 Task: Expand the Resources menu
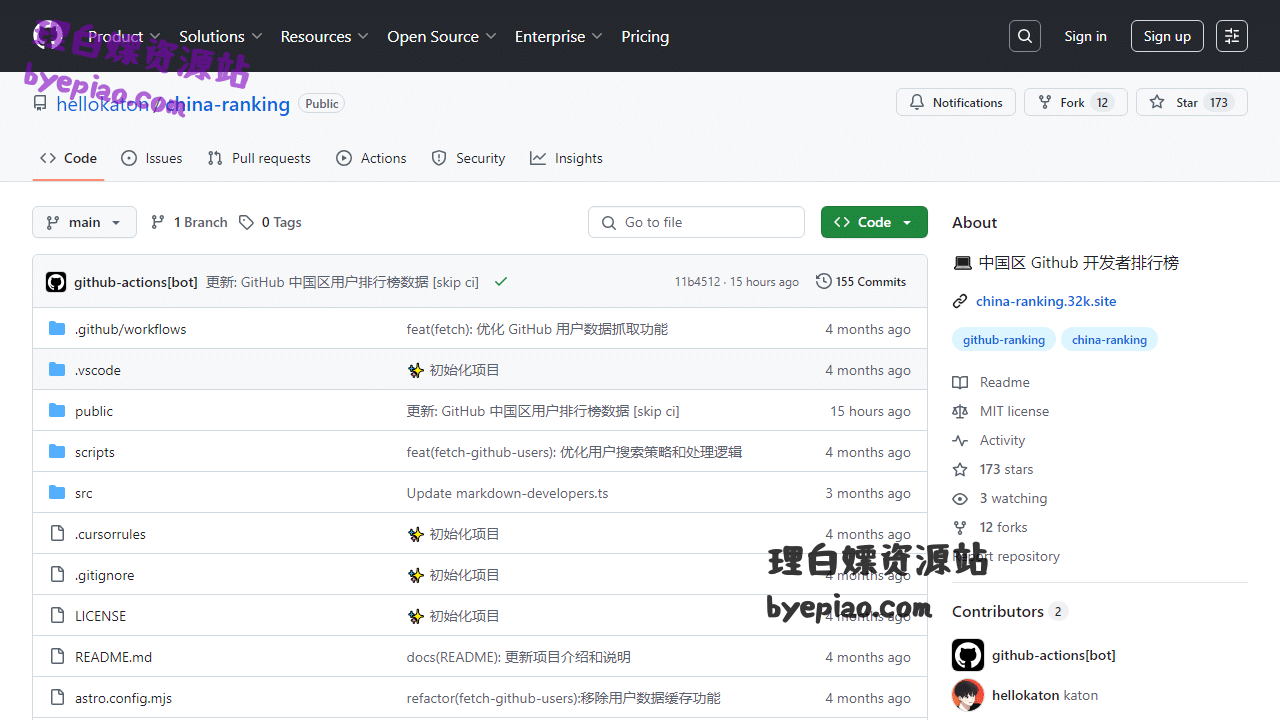click(x=325, y=36)
